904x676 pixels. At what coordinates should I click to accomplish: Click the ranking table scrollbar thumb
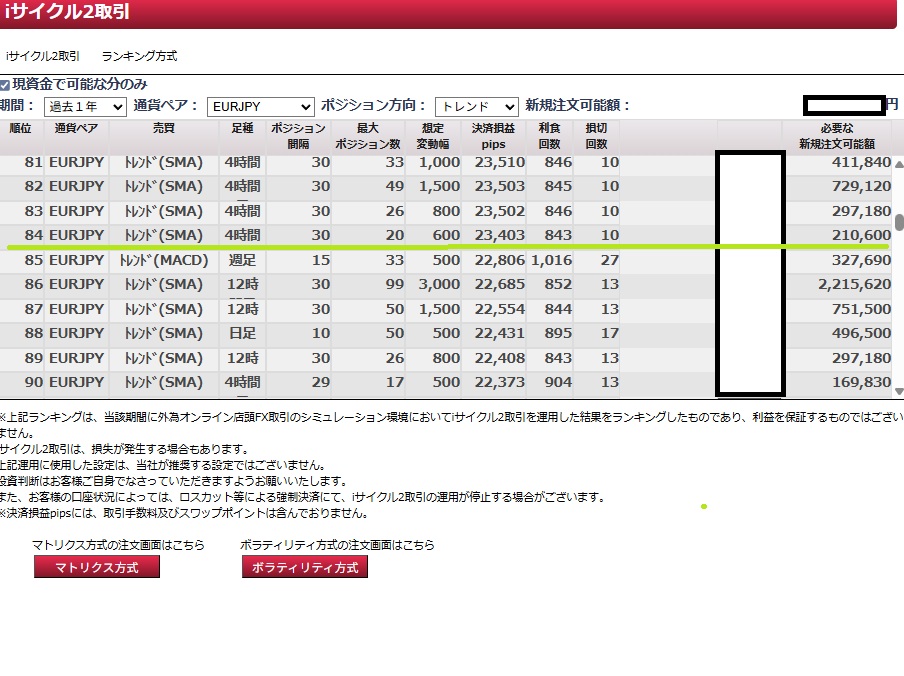(x=897, y=222)
